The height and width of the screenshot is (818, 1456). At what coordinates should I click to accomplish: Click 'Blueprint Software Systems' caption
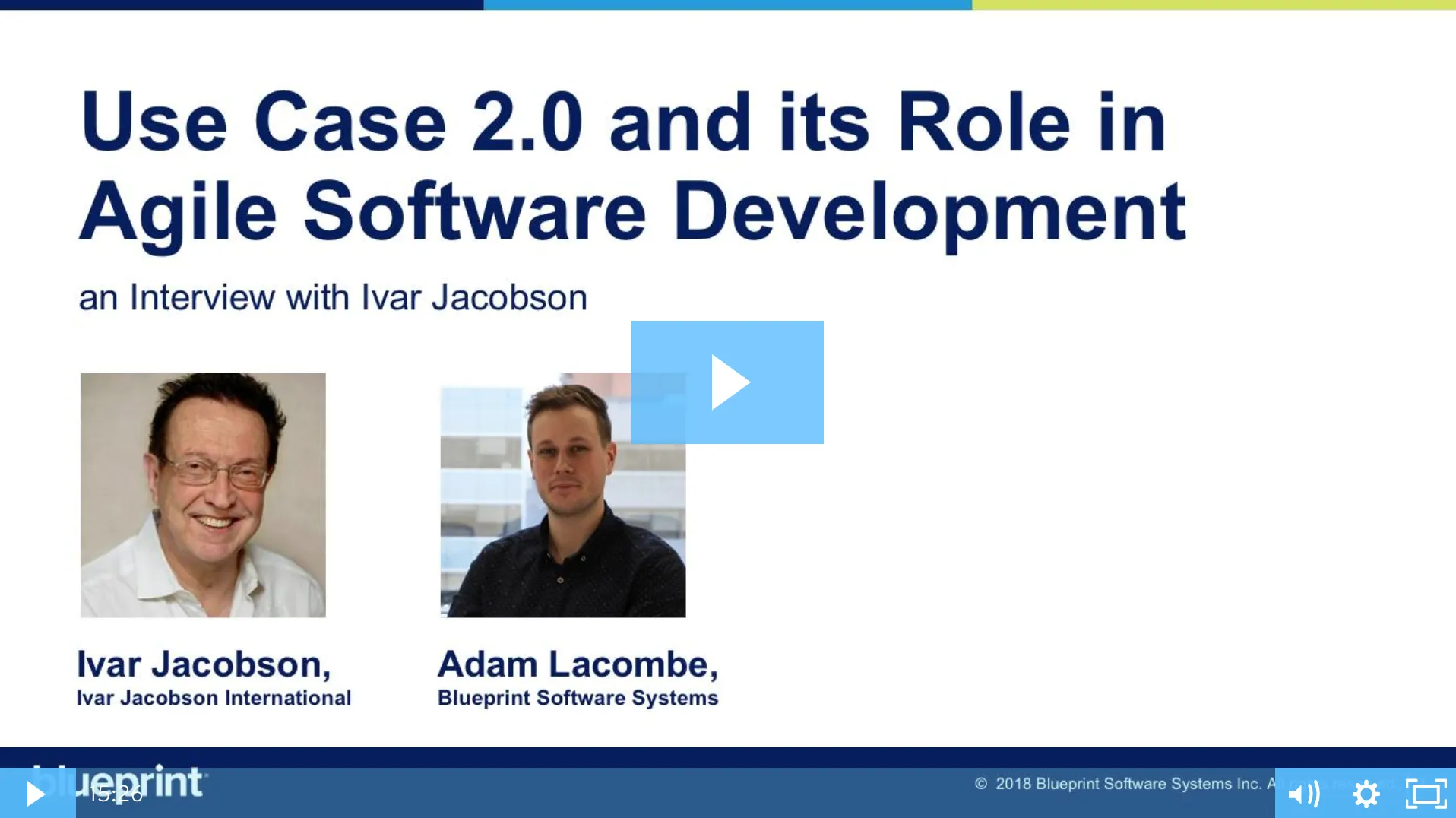coord(578,698)
